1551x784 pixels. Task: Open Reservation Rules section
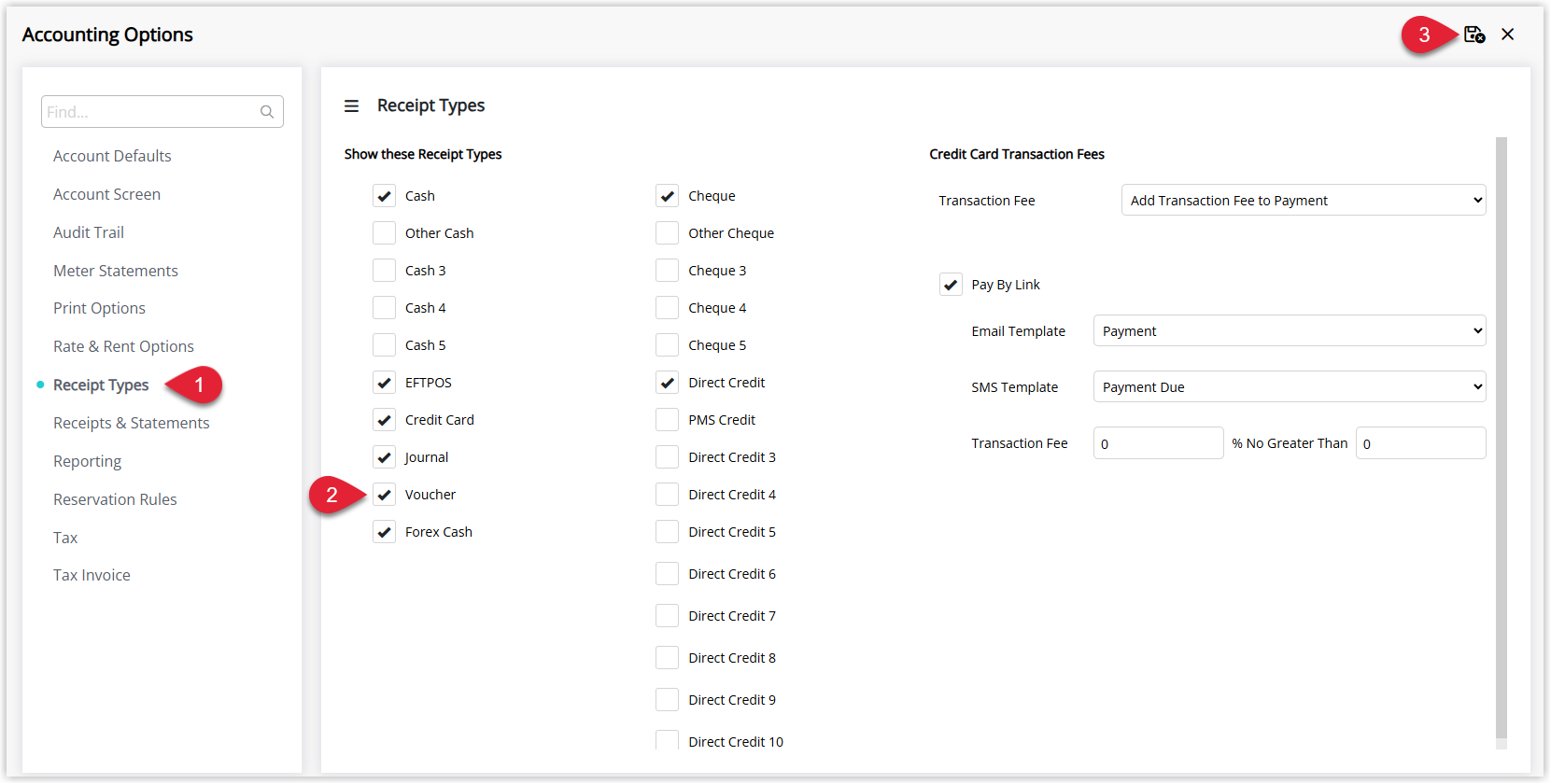coord(115,499)
